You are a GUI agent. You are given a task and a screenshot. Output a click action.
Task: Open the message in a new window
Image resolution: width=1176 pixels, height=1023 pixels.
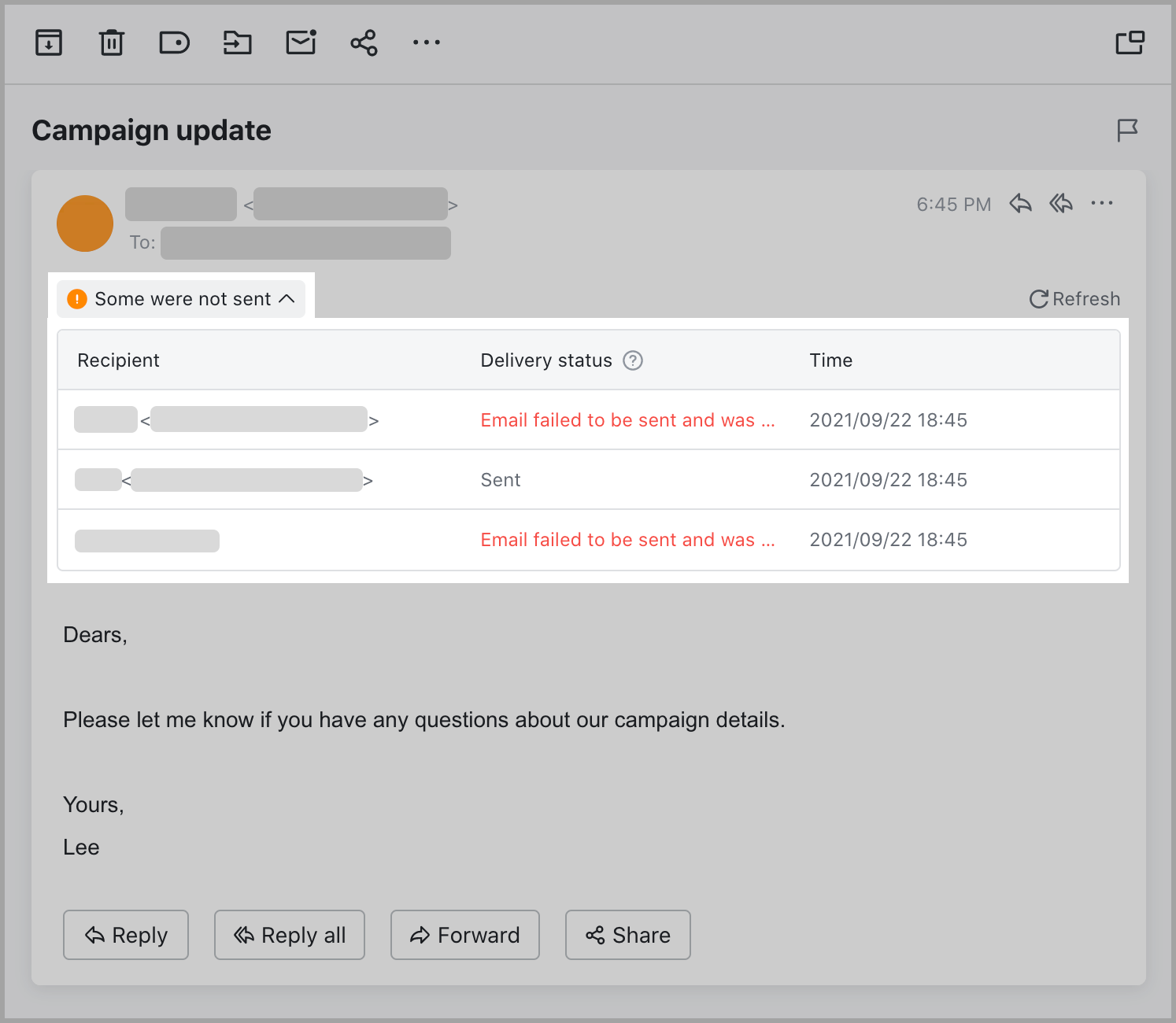click(x=1130, y=43)
